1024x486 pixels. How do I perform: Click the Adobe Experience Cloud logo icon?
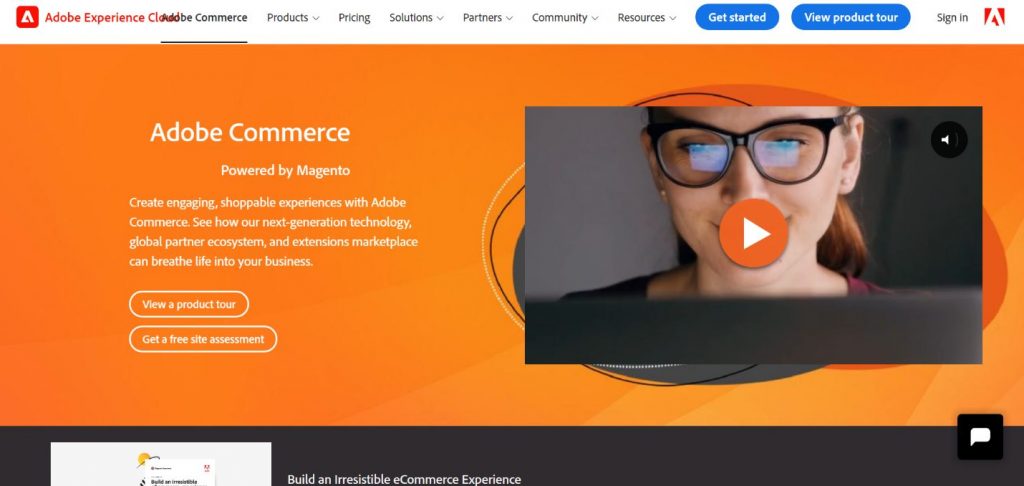[27, 17]
